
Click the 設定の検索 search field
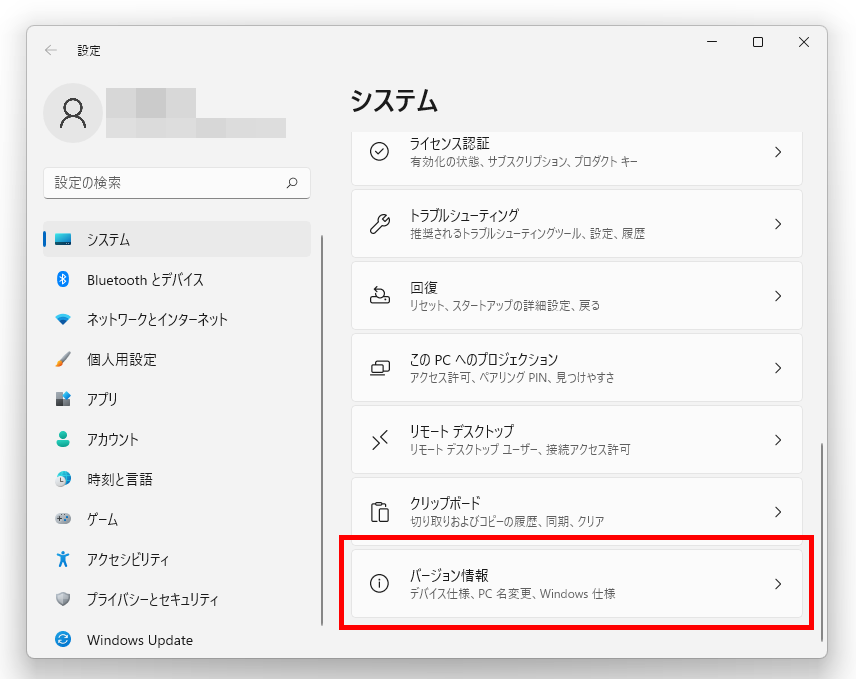coord(177,183)
